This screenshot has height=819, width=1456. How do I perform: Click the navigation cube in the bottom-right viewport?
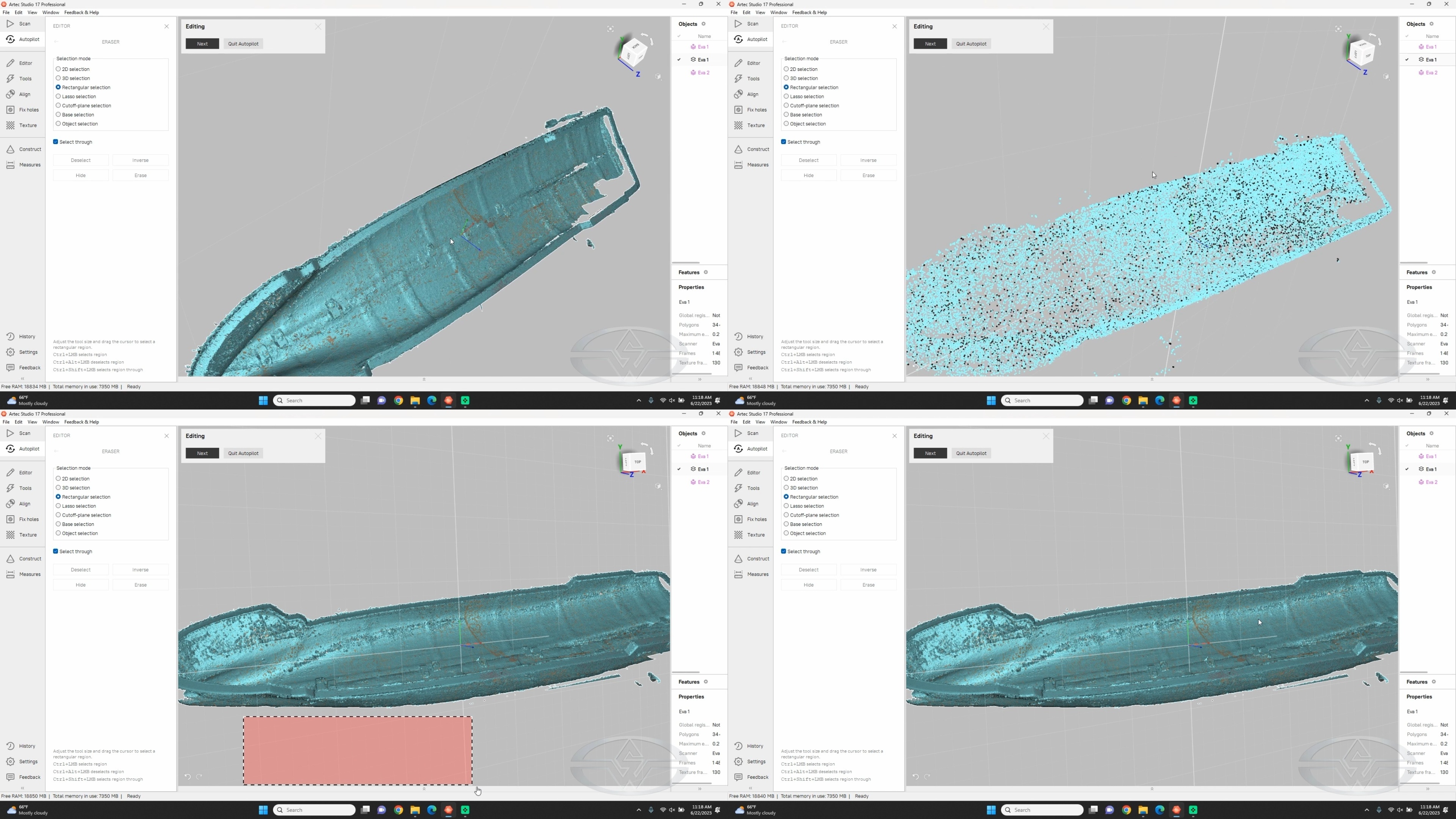tap(1361, 462)
